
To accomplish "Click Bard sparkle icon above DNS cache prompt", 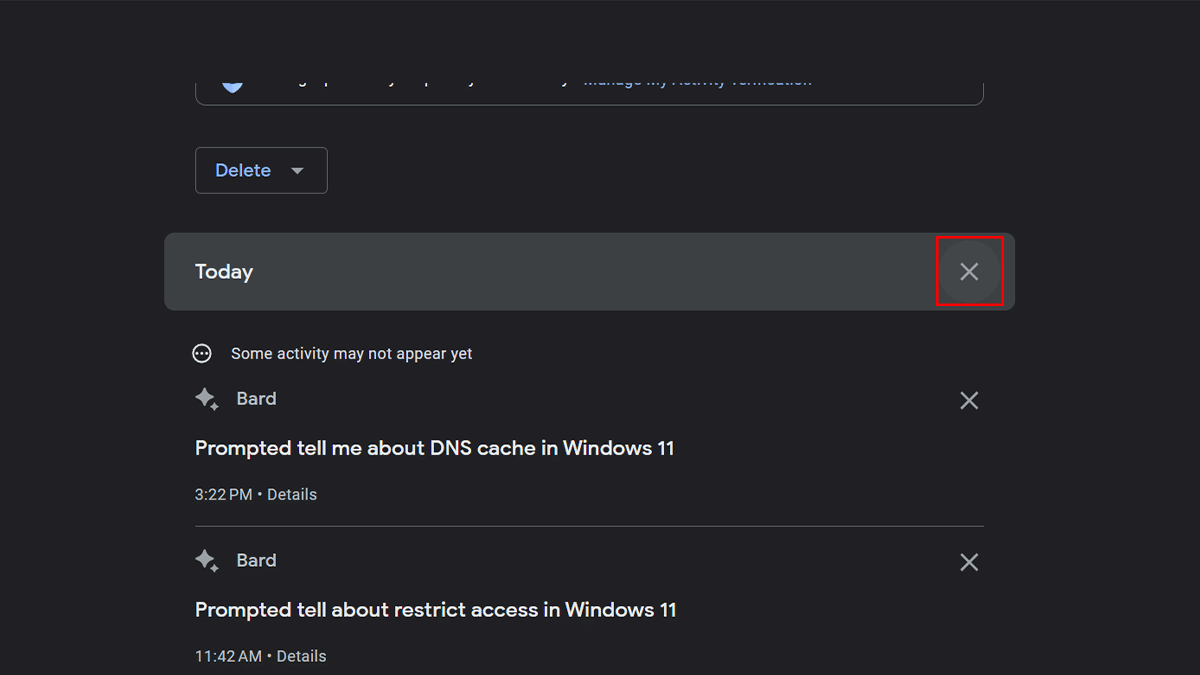I will point(207,399).
